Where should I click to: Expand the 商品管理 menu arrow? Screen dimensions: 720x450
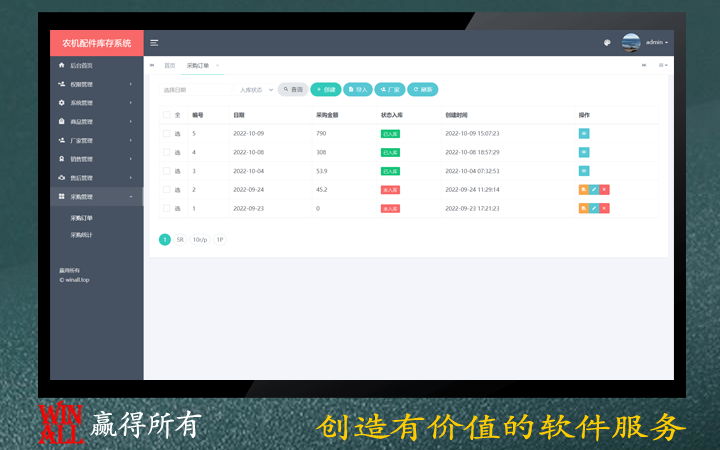coord(131,122)
